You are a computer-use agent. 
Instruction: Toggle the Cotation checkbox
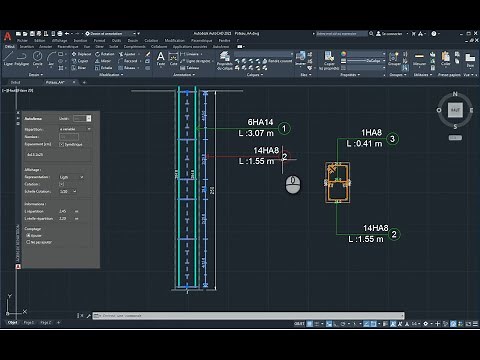tap(61, 184)
